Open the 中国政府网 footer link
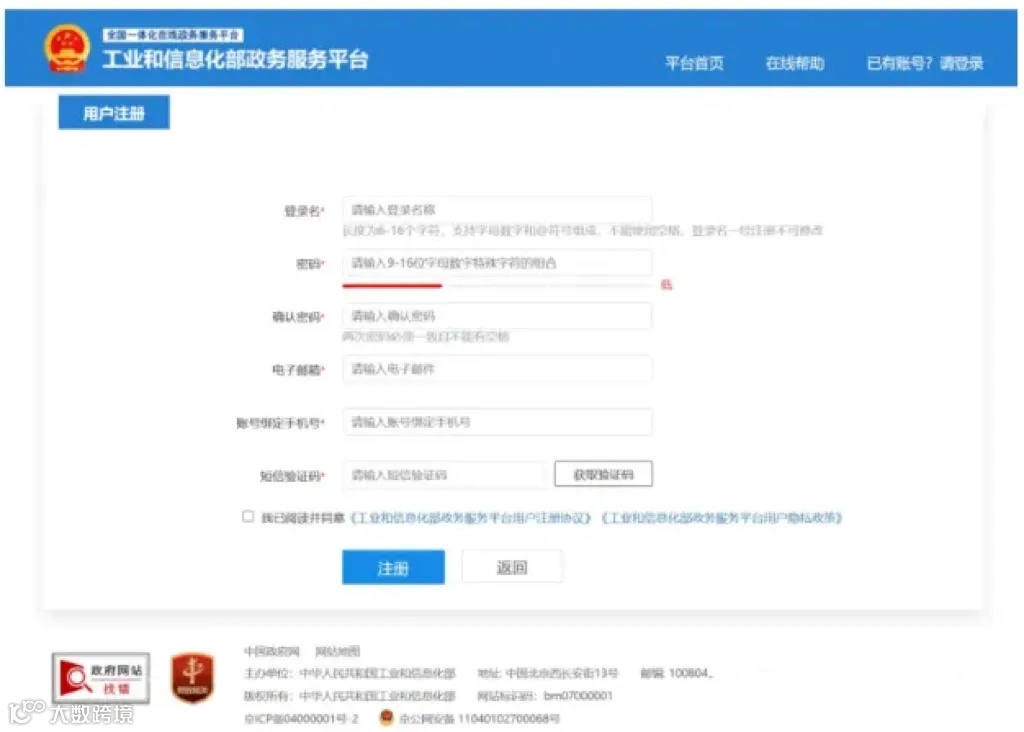Image resolution: width=1024 pixels, height=732 pixels. (x=272, y=651)
